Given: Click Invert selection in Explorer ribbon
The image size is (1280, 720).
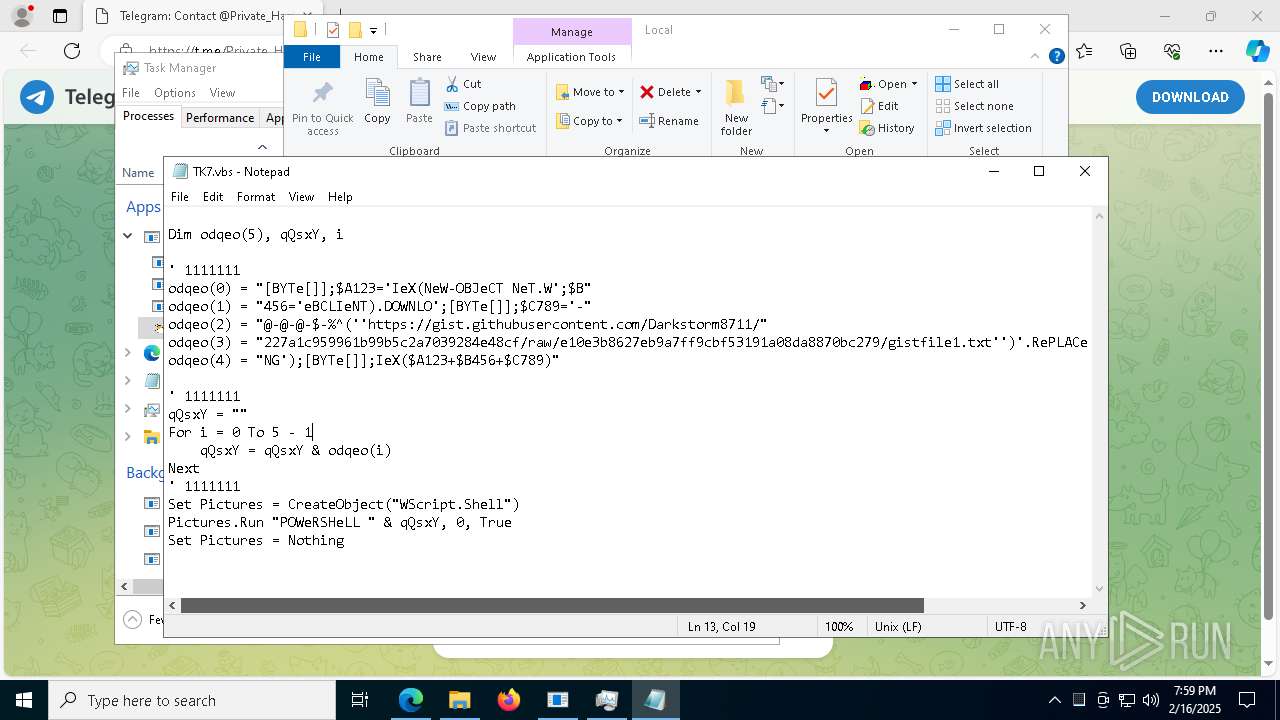Looking at the screenshot, I should coord(983,128).
